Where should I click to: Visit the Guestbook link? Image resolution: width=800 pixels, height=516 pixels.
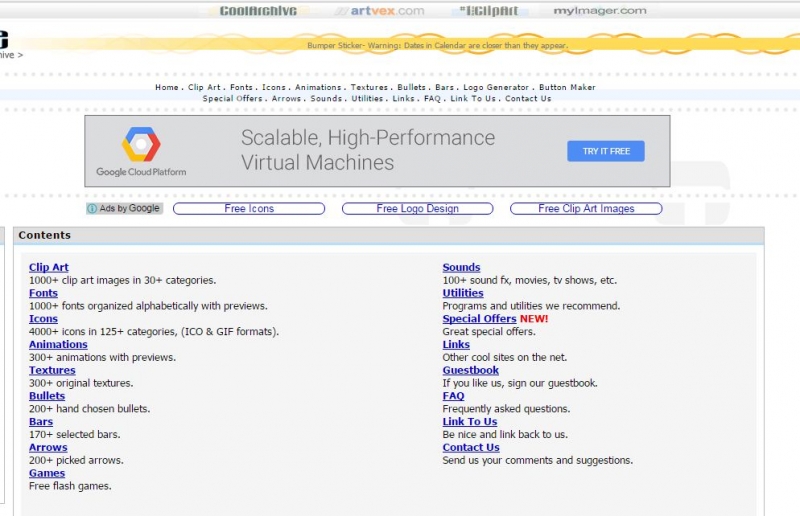471,370
